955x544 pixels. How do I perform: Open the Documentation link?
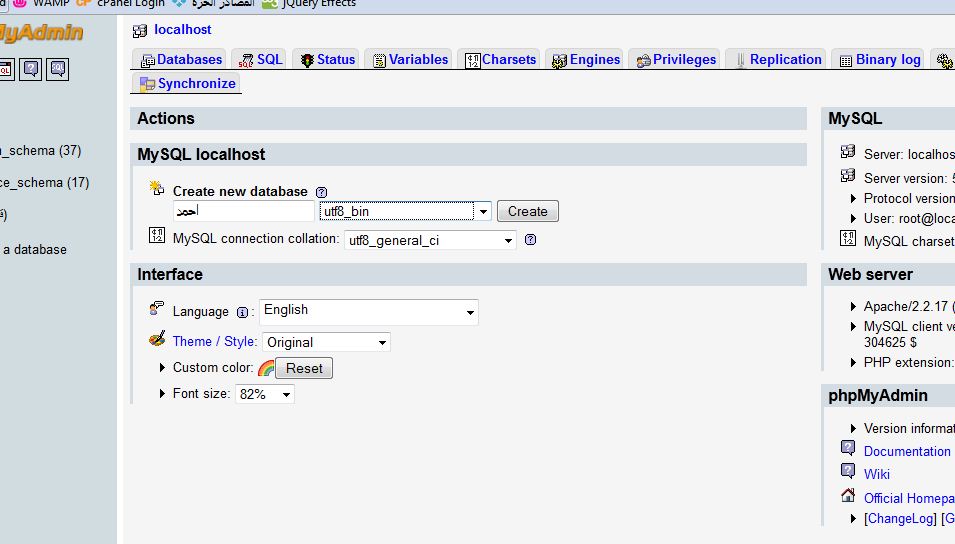coord(907,451)
